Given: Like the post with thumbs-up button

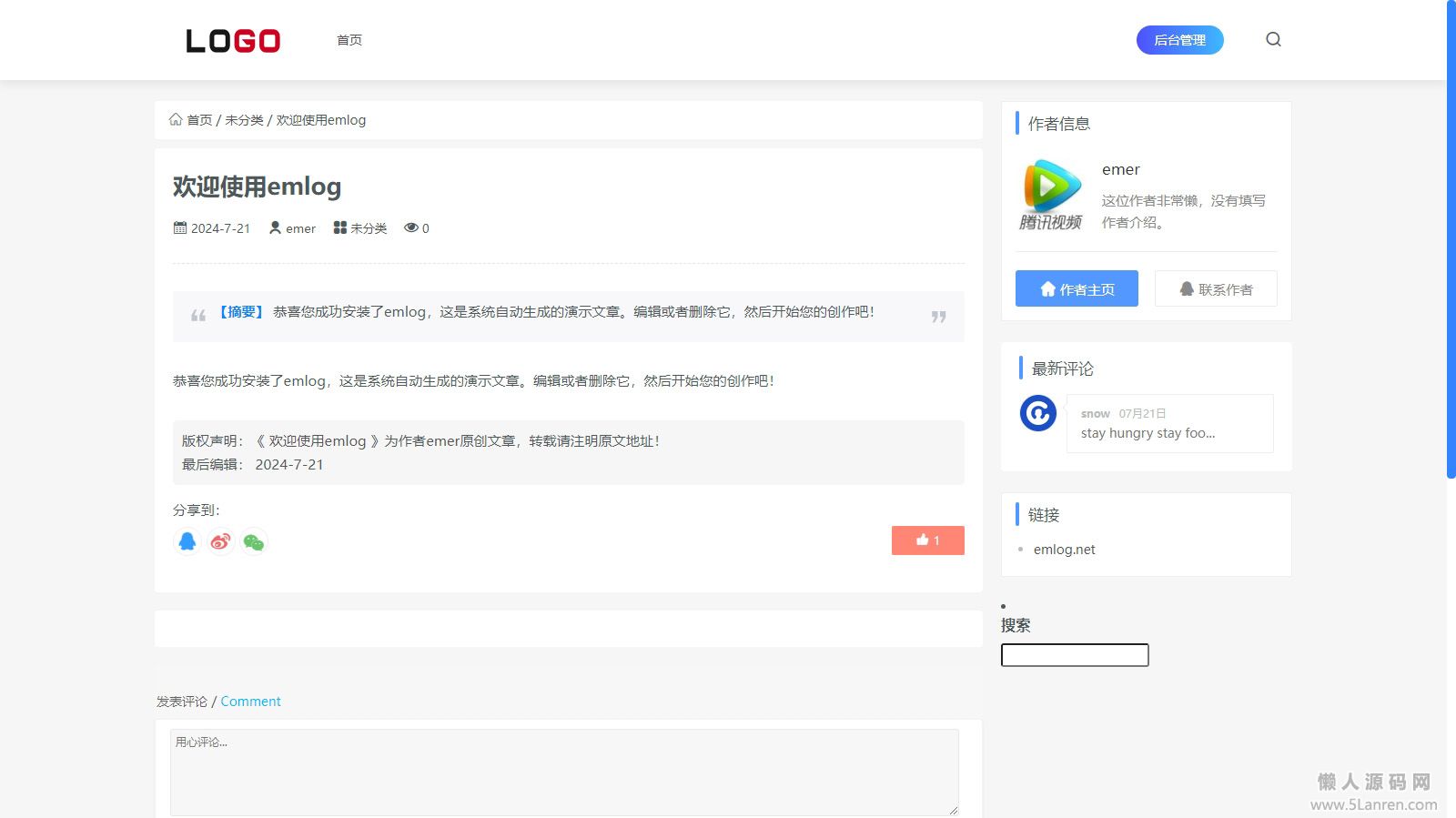Looking at the screenshot, I should (x=927, y=540).
